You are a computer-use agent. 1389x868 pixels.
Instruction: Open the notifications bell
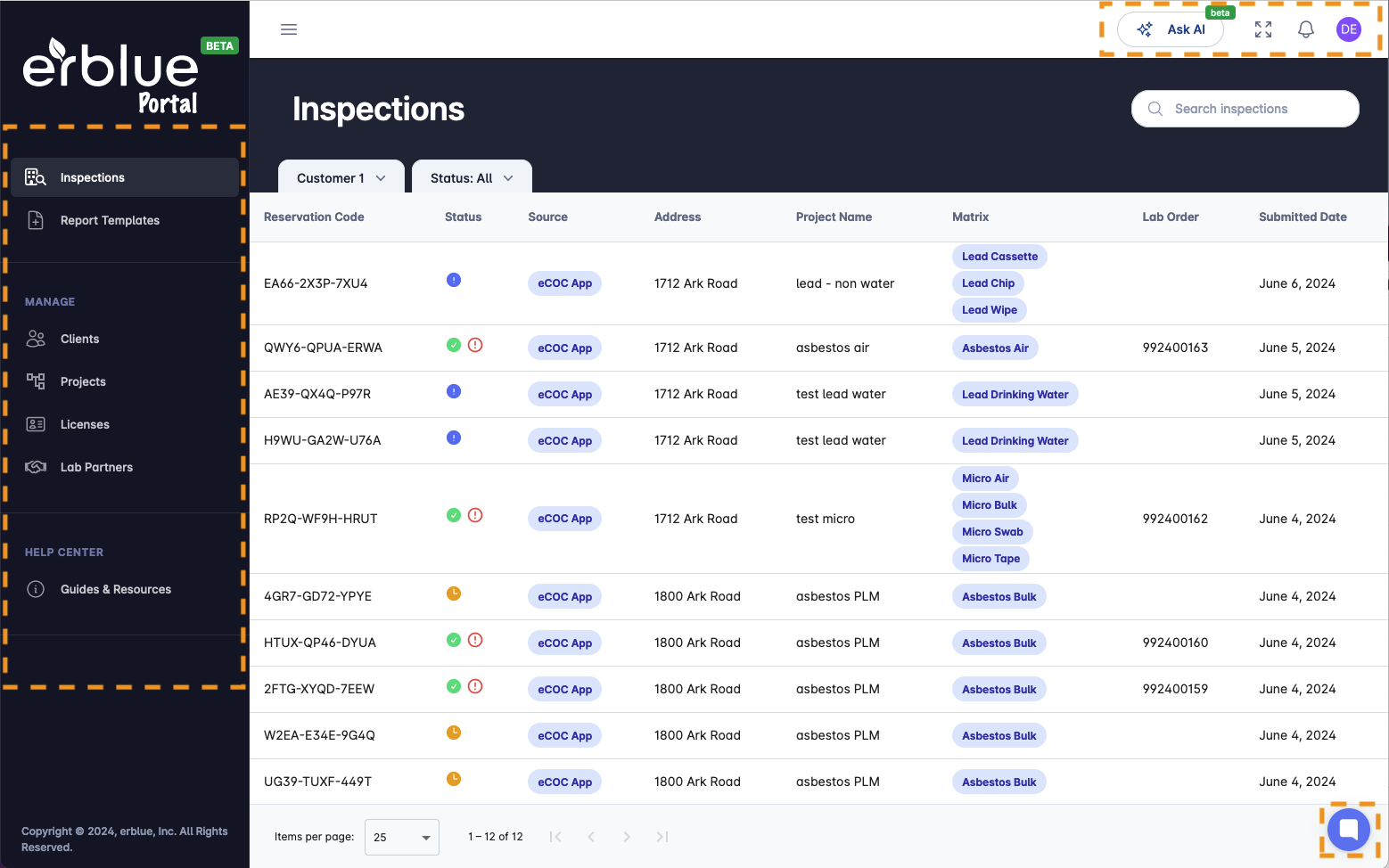click(x=1306, y=29)
